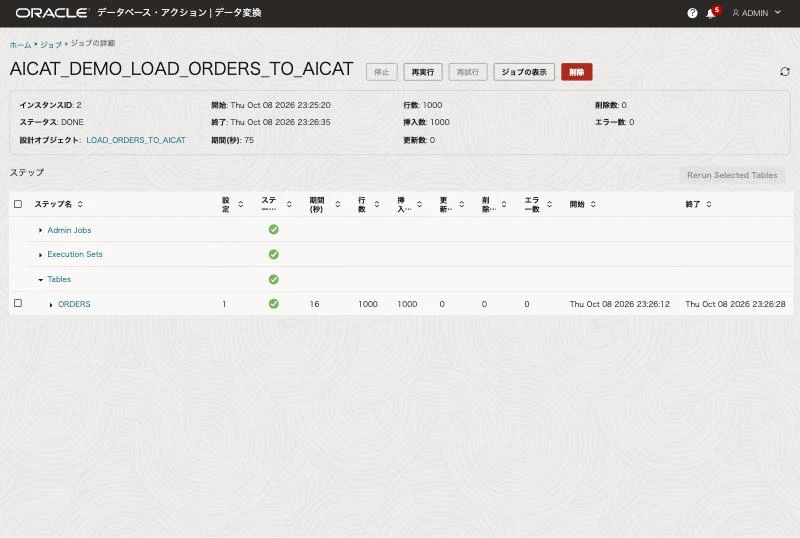Click green status check for Admin Jobs

point(273,230)
